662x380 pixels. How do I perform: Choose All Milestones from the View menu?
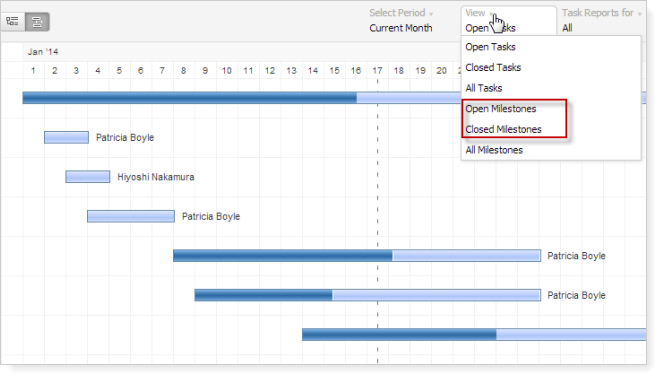click(x=551, y=150)
